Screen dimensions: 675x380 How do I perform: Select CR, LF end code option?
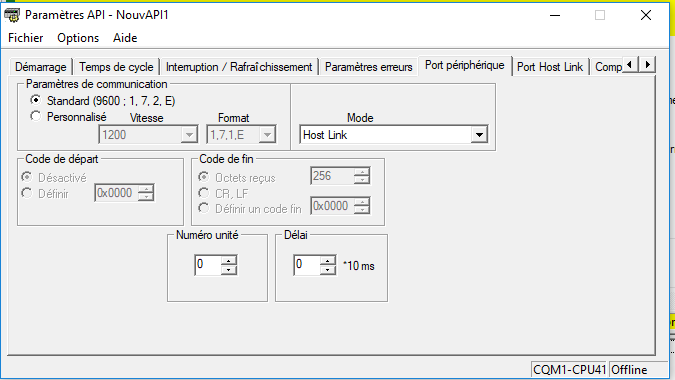pos(223,193)
